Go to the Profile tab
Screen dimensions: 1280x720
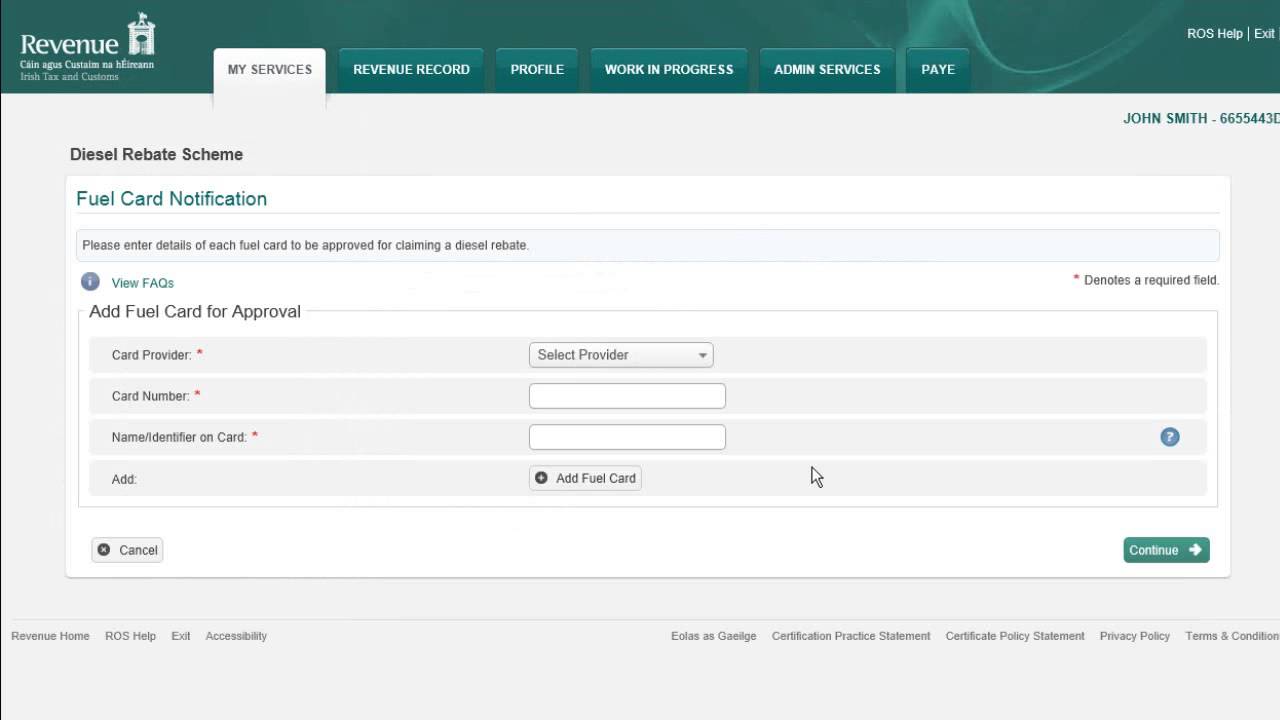[x=537, y=70]
